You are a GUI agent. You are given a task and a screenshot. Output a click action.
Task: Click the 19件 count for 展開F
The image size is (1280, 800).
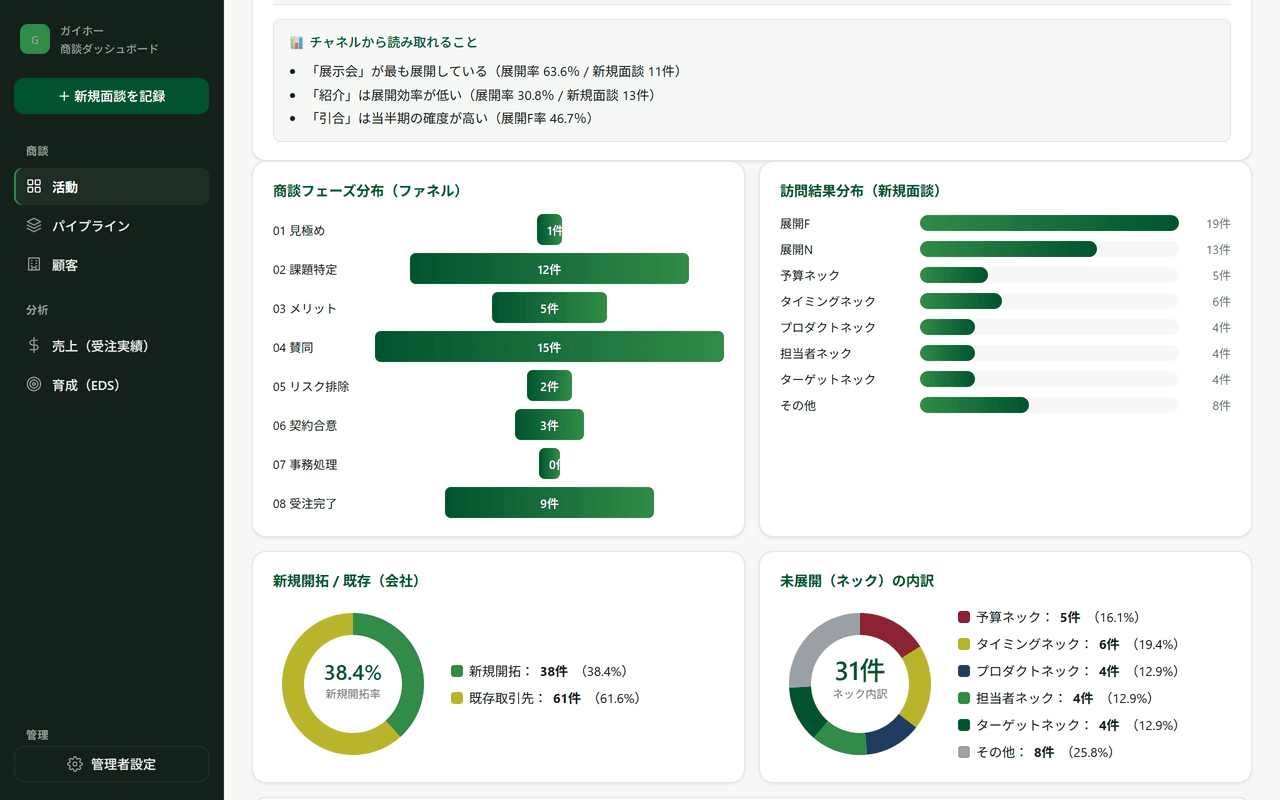(1218, 223)
